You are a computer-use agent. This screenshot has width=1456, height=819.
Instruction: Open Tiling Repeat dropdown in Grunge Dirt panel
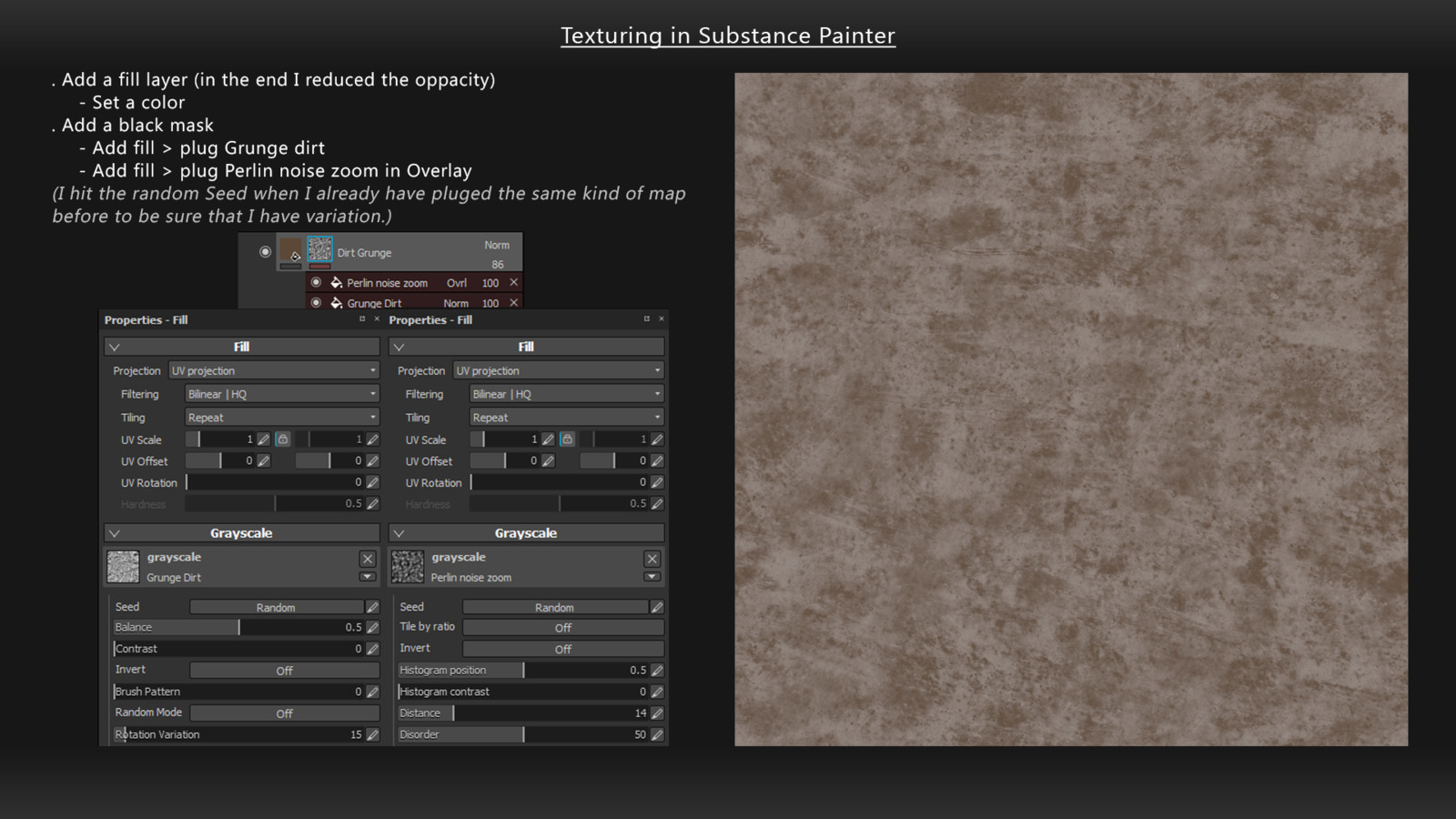282,418
